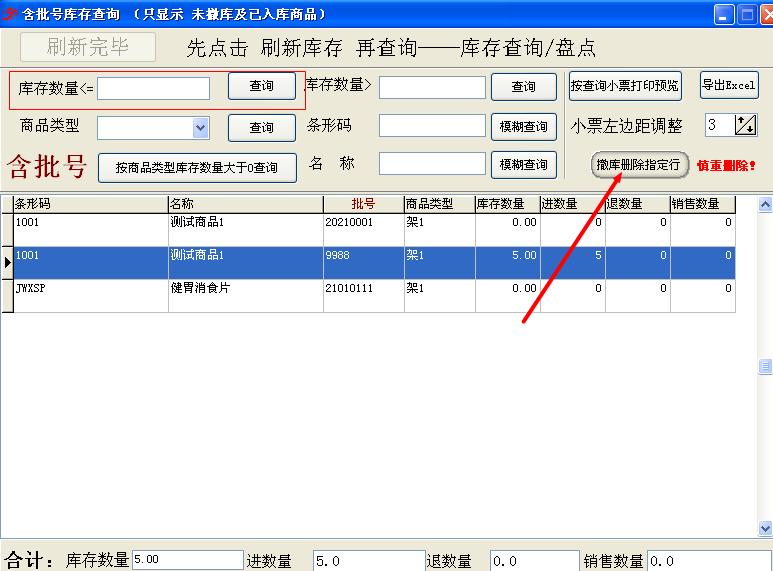773x571 pixels.
Task: Focus 小票左边距调整 value field showing 3
Action: [x=720, y=125]
